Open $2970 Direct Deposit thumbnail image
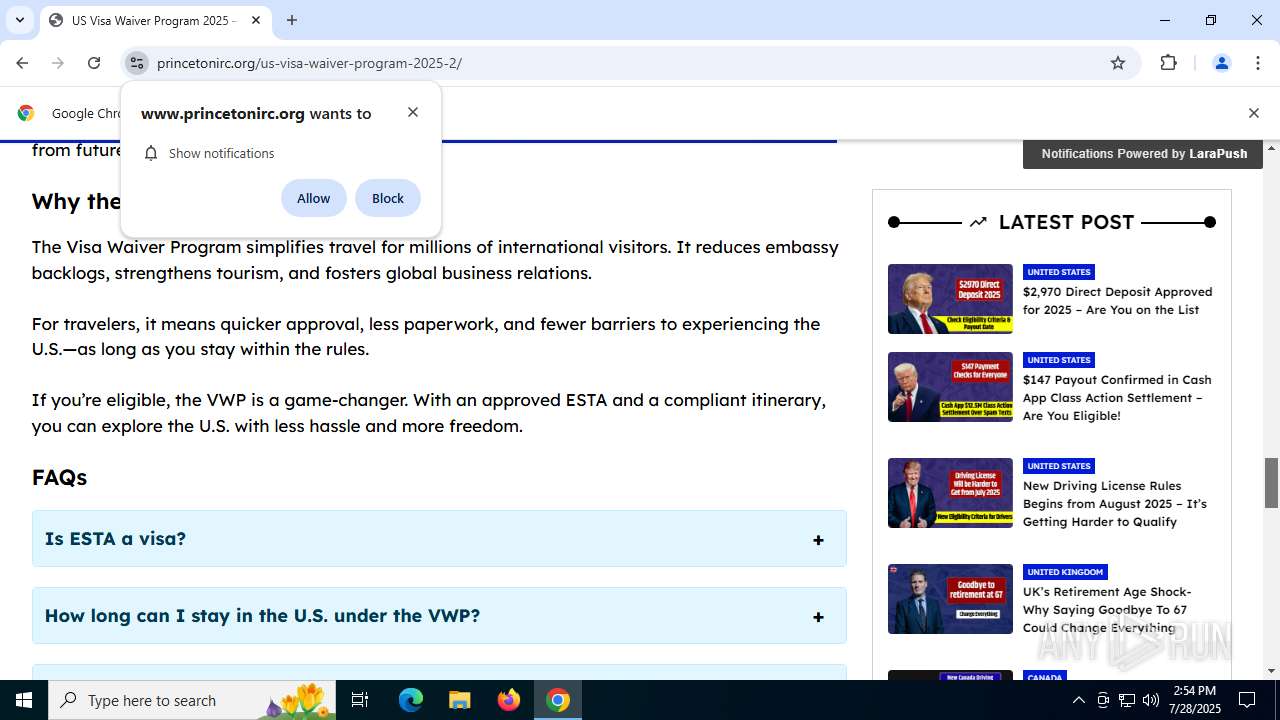Viewport: 1280px width, 720px height. (x=950, y=299)
